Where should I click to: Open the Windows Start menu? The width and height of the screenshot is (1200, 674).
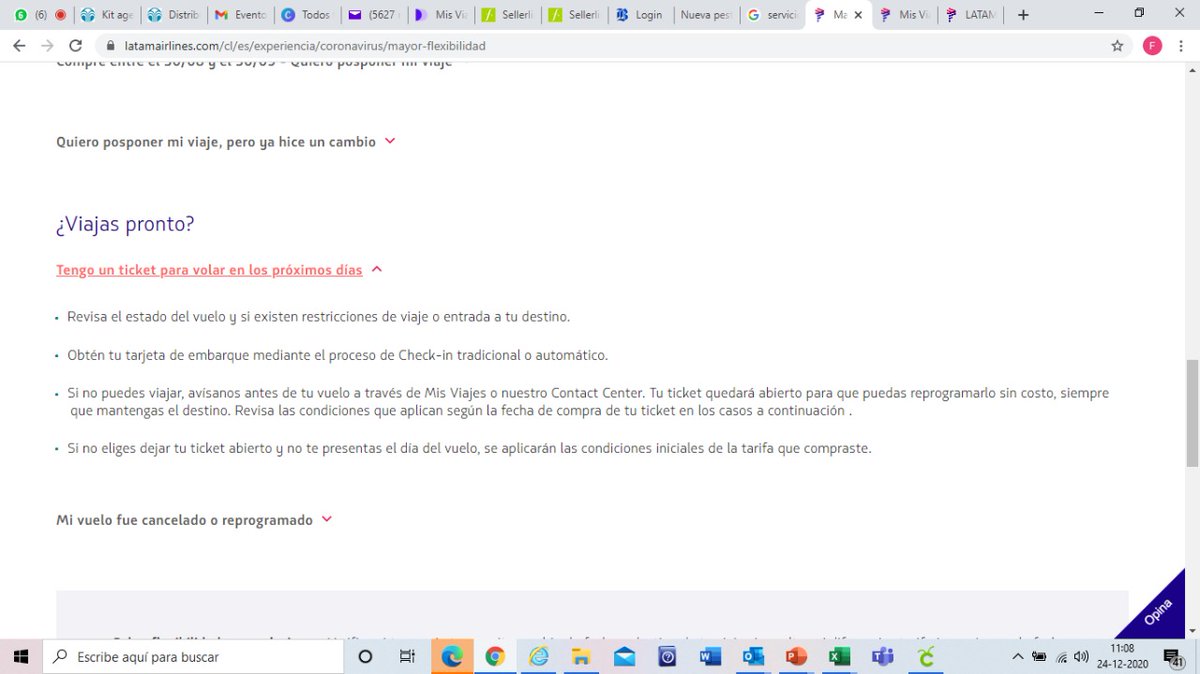(x=21, y=657)
